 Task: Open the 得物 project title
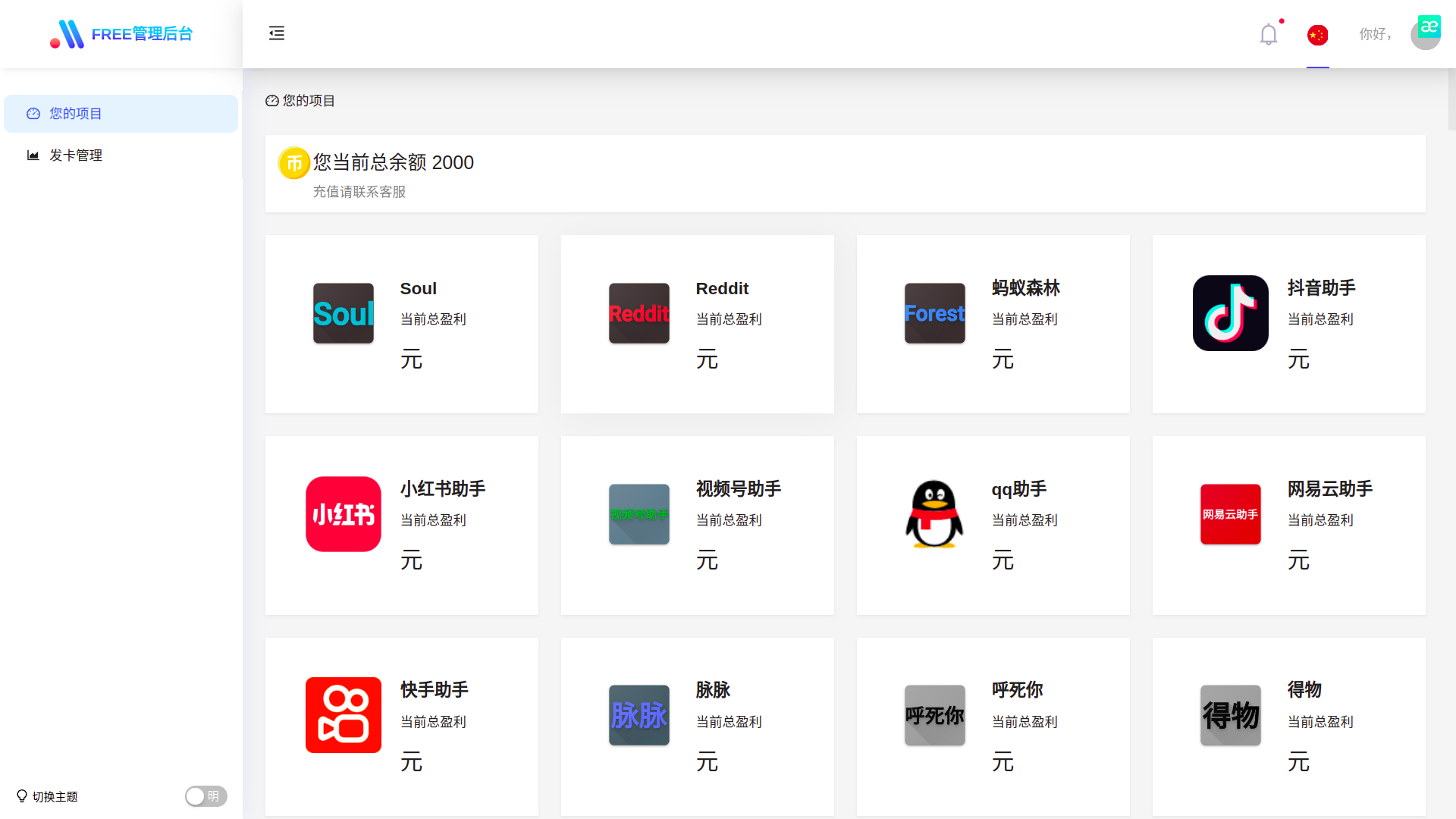point(1304,690)
